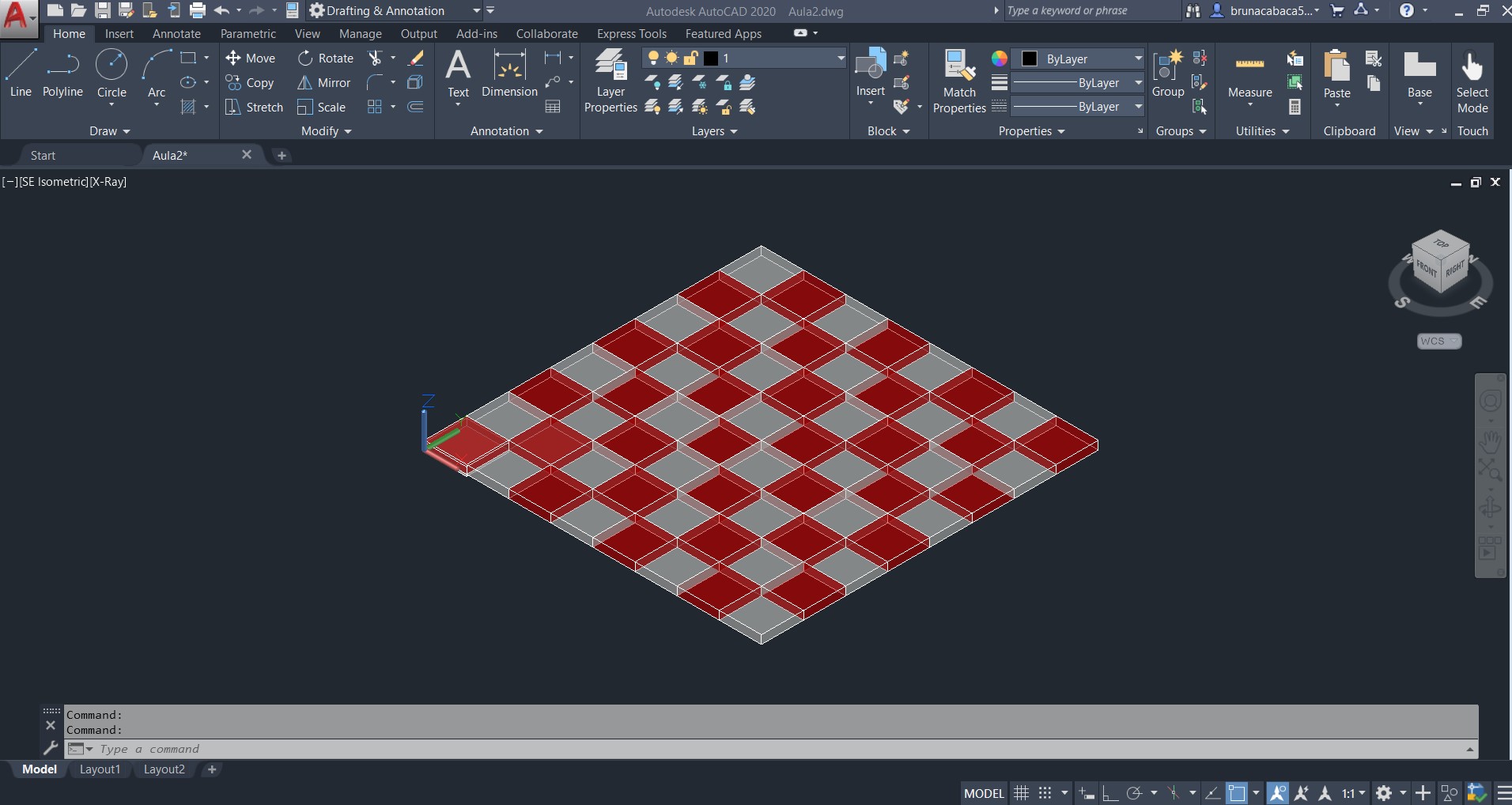Add a new drawing tab
This screenshot has height=805, width=1512.
[282, 155]
